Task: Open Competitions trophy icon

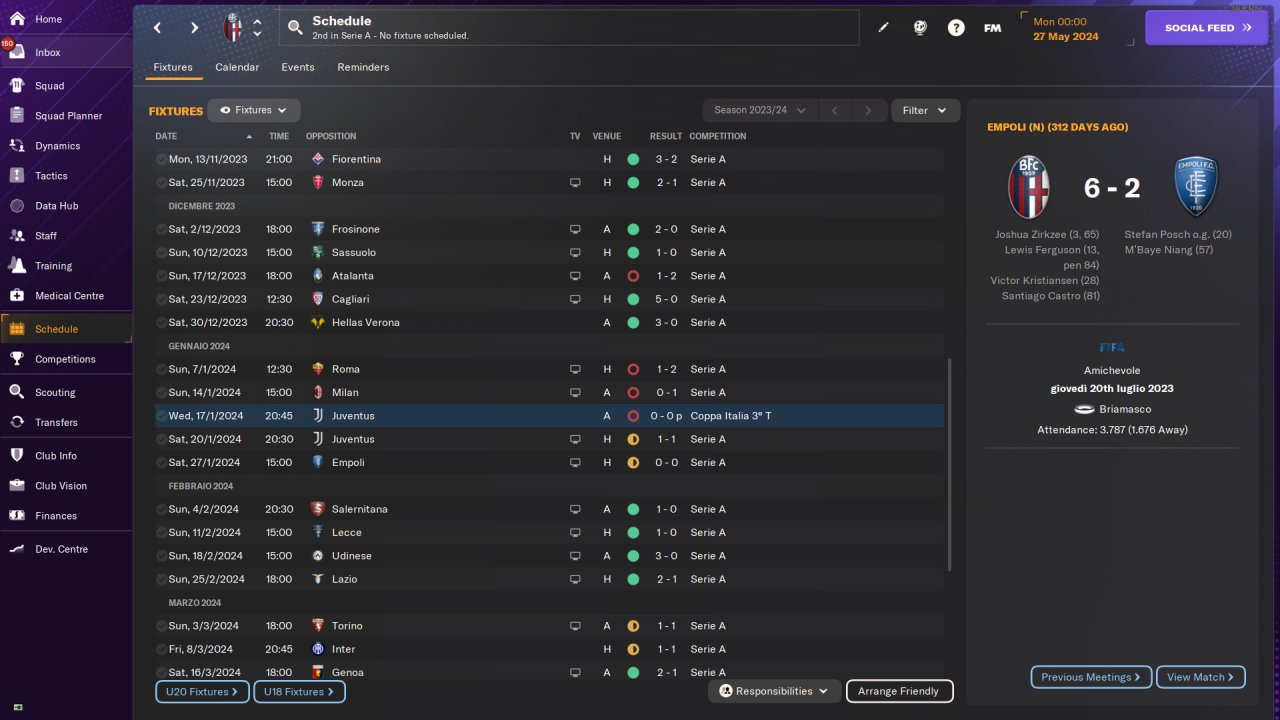Action: coord(17,359)
